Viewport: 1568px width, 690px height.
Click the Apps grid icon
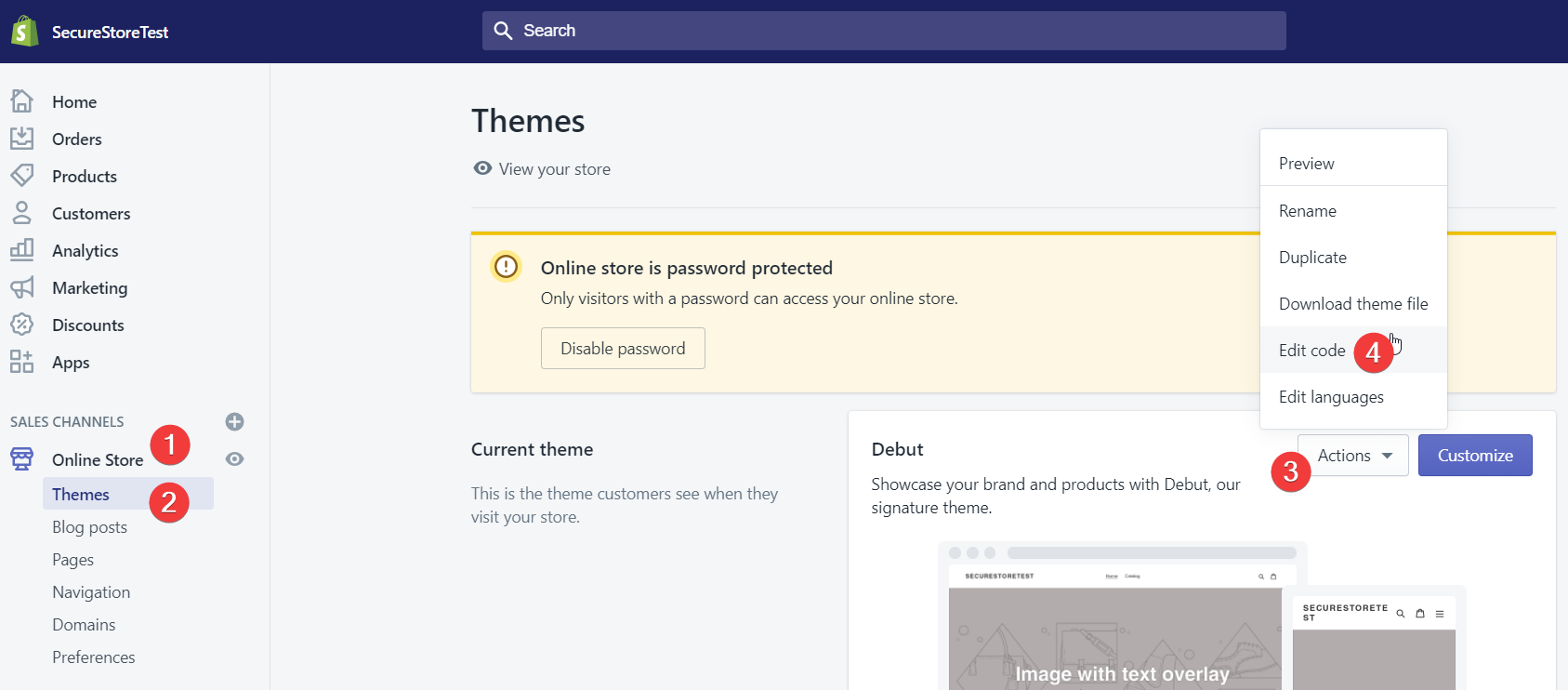click(x=21, y=362)
